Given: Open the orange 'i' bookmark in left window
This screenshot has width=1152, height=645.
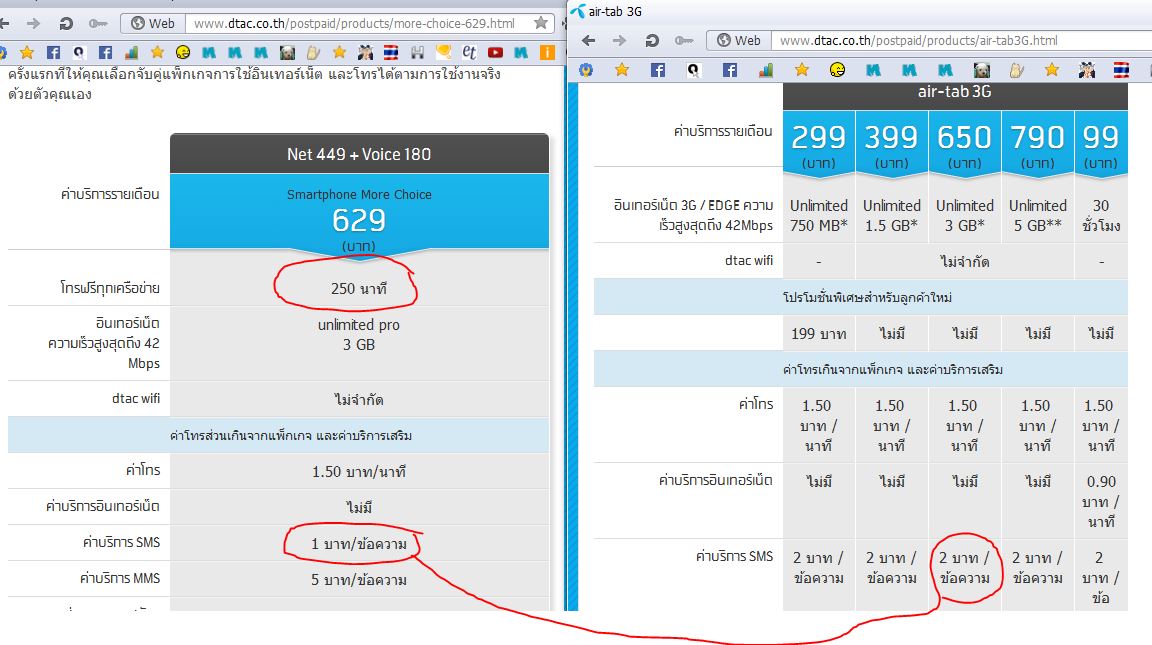Looking at the screenshot, I should 547,52.
